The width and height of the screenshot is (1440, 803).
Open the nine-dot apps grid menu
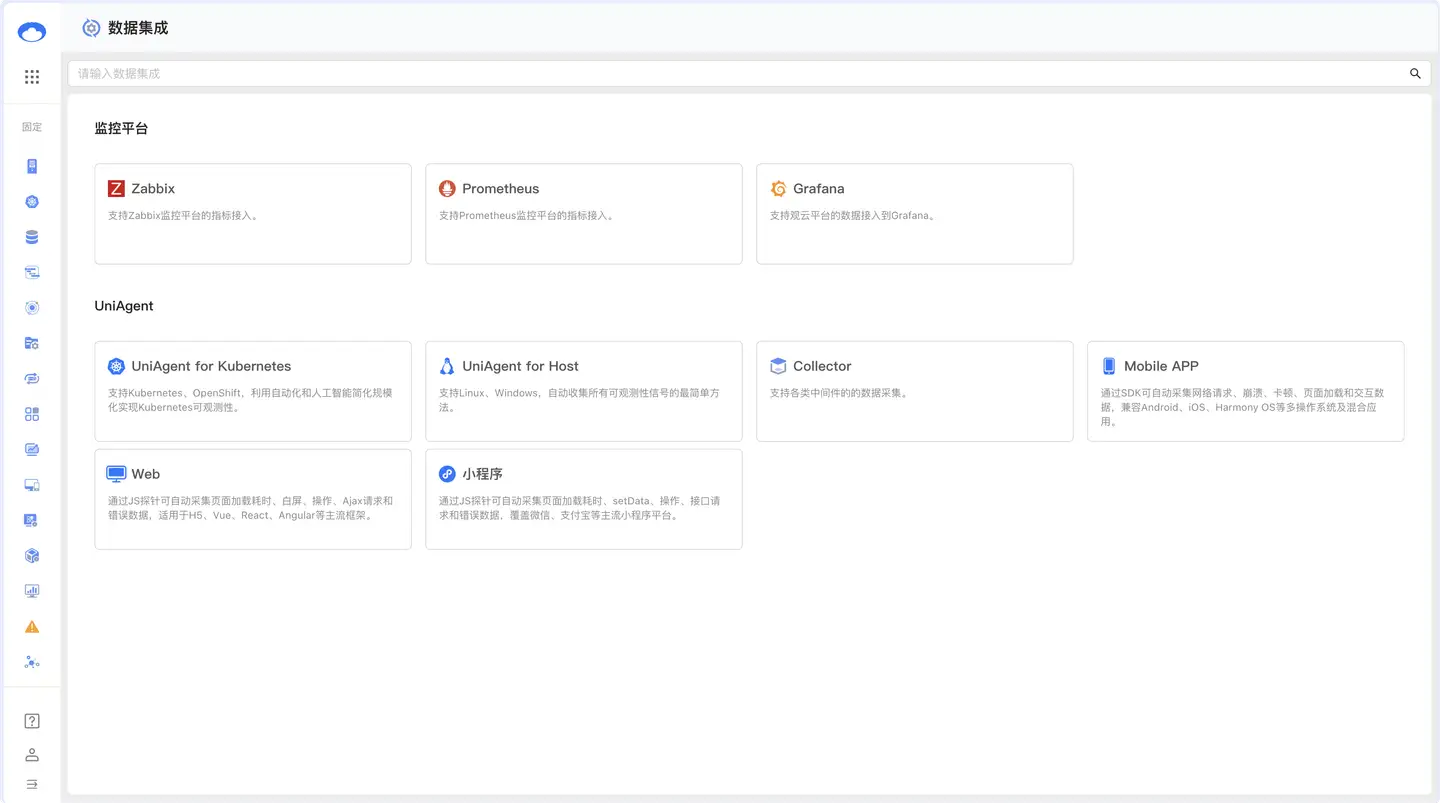pyautogui.click(x=32, y=77)
